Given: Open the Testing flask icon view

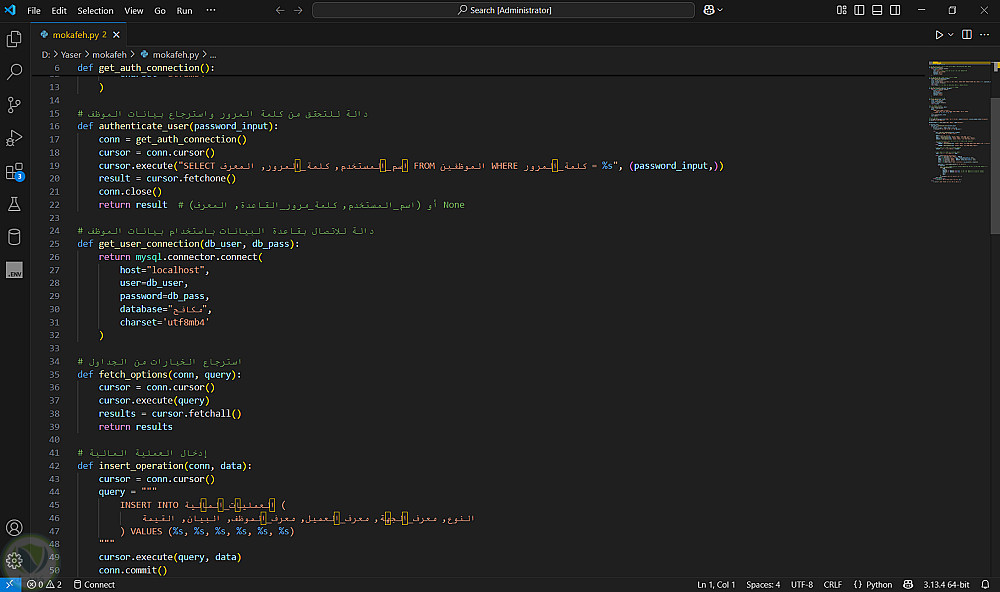Looking at the screenshot, I should point(14,204).
